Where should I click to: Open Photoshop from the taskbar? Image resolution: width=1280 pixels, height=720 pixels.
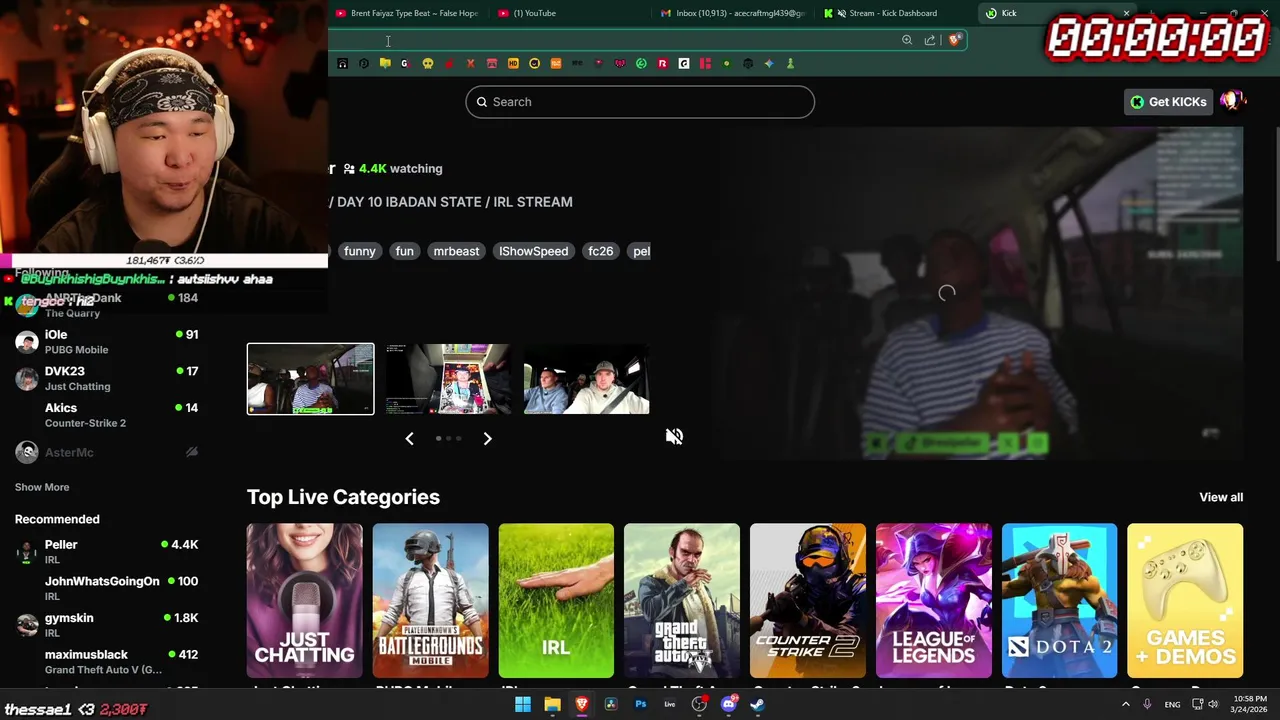(x=640, y=704)
